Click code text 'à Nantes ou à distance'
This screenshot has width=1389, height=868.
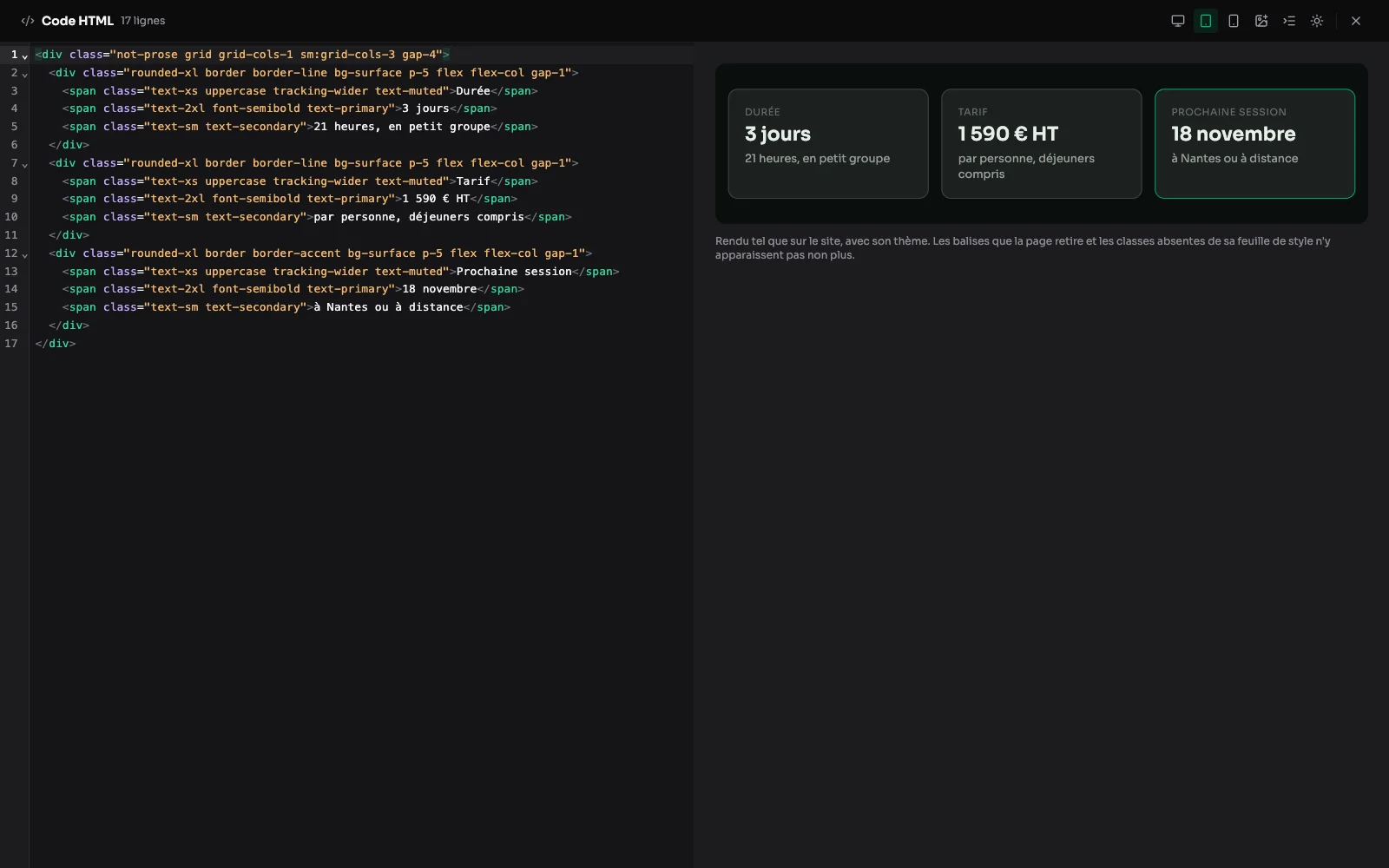point(388,307)
